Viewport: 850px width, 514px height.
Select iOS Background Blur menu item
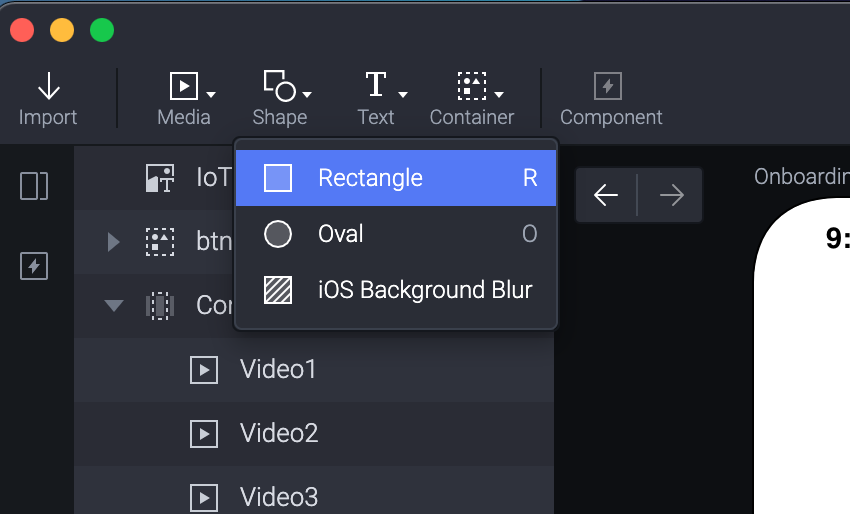point(395,290)
